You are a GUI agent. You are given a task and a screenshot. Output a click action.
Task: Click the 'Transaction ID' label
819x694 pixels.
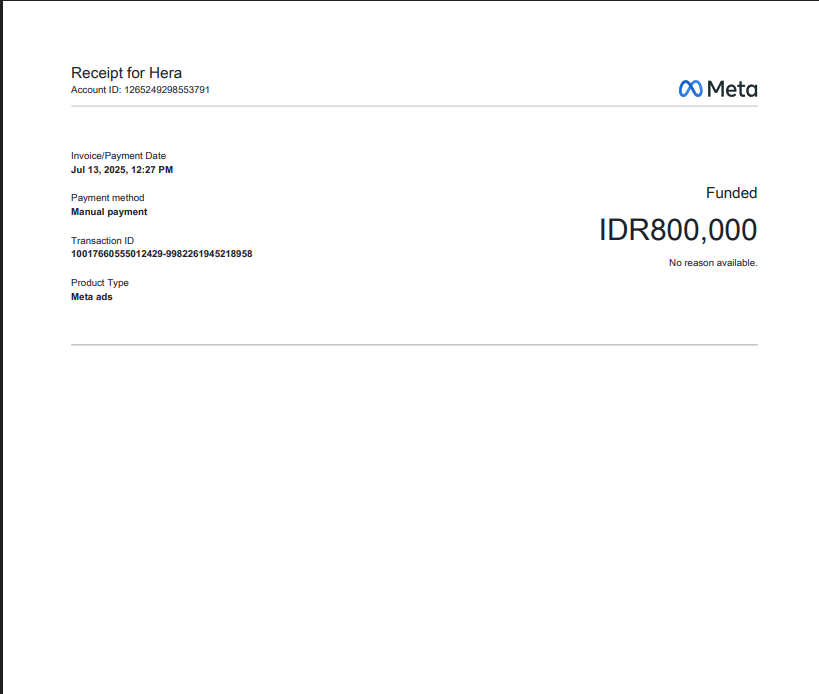pyautogui.click(x=102, y=241)
